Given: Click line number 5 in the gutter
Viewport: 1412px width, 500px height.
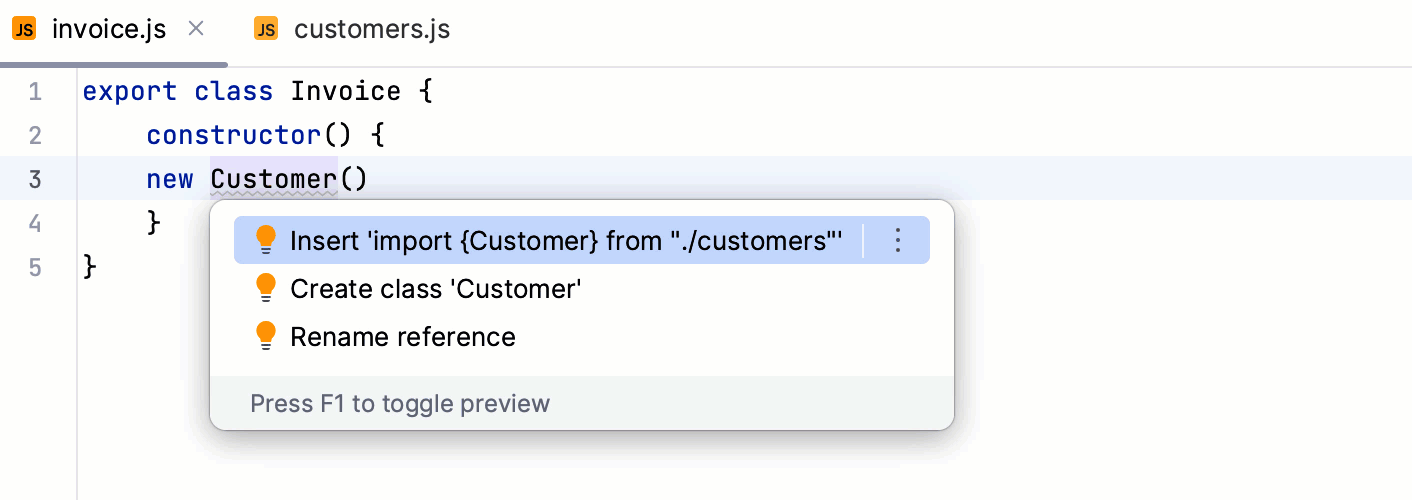Looking at the screenshot, I should click(x=35, y=267).
